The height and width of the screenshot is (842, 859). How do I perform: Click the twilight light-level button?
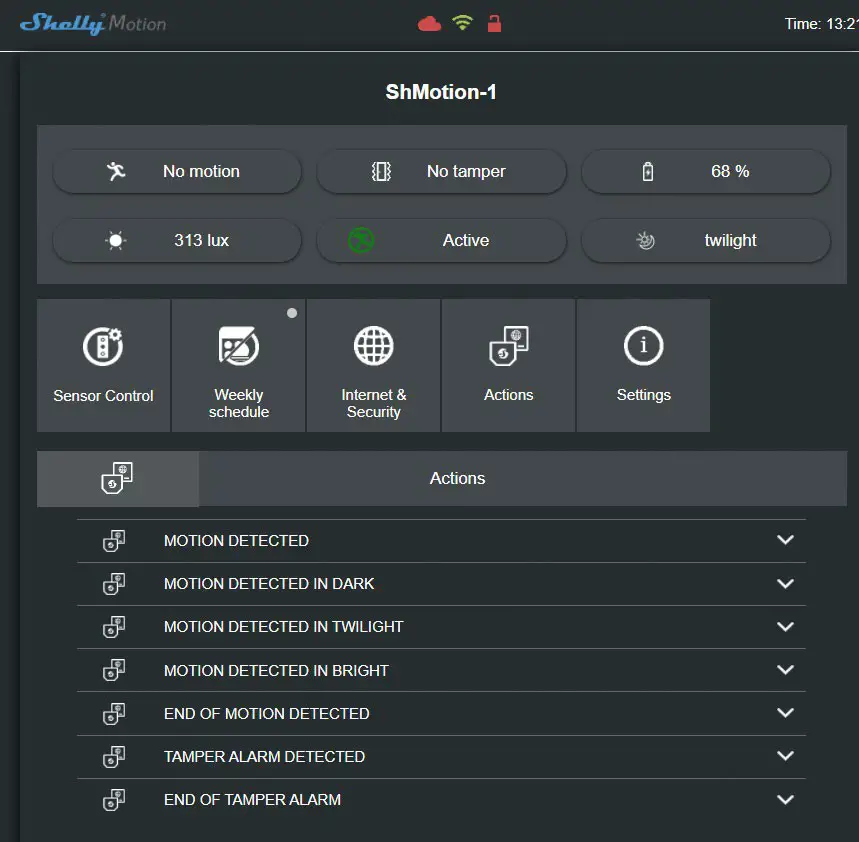705,240
